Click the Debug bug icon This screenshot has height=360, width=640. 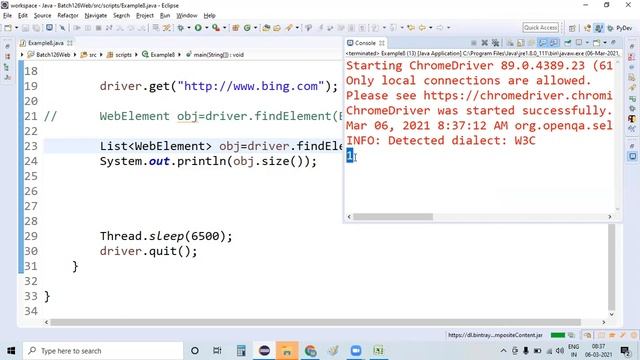(180, 28)
